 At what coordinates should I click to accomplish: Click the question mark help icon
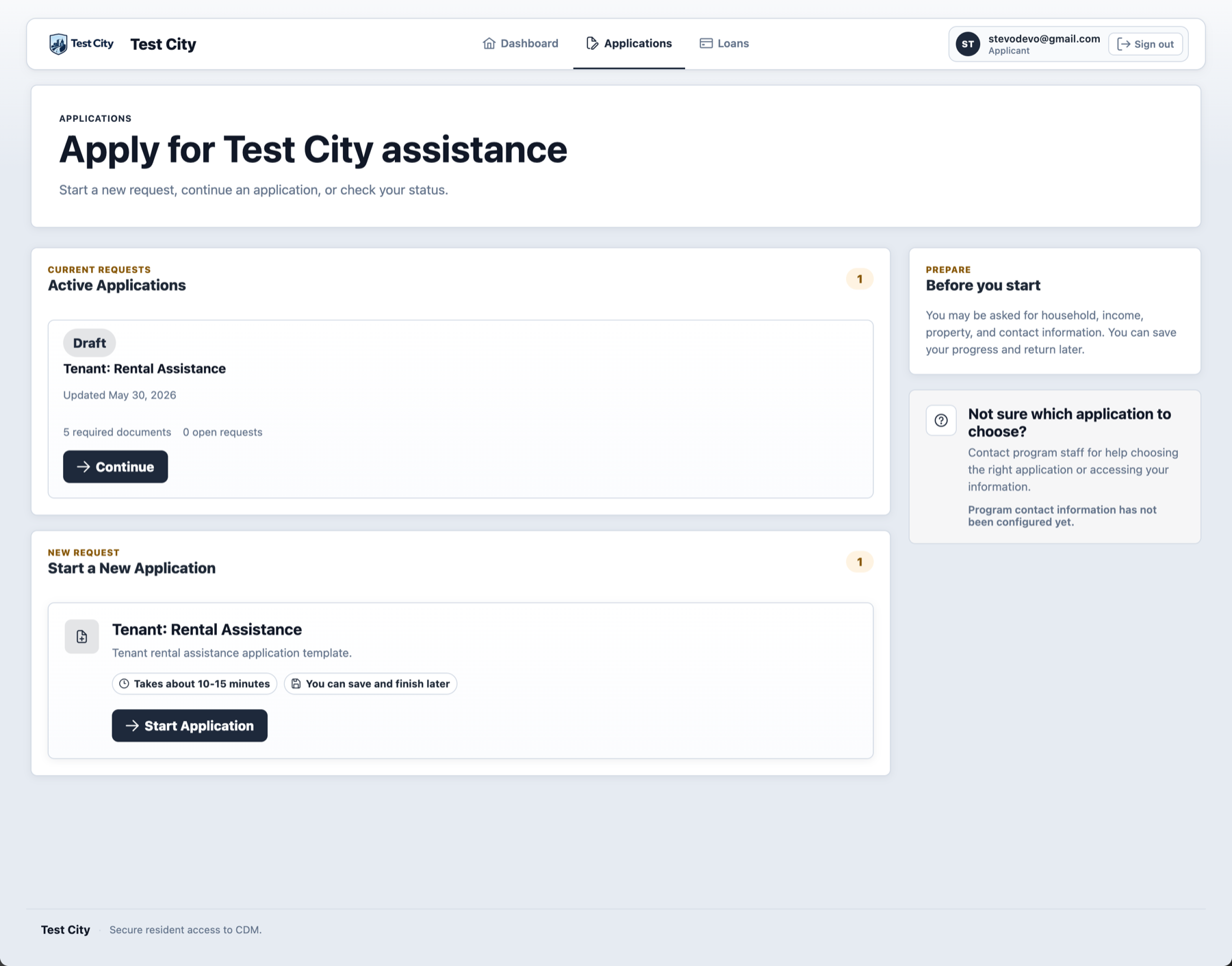[x=941, y=420]
